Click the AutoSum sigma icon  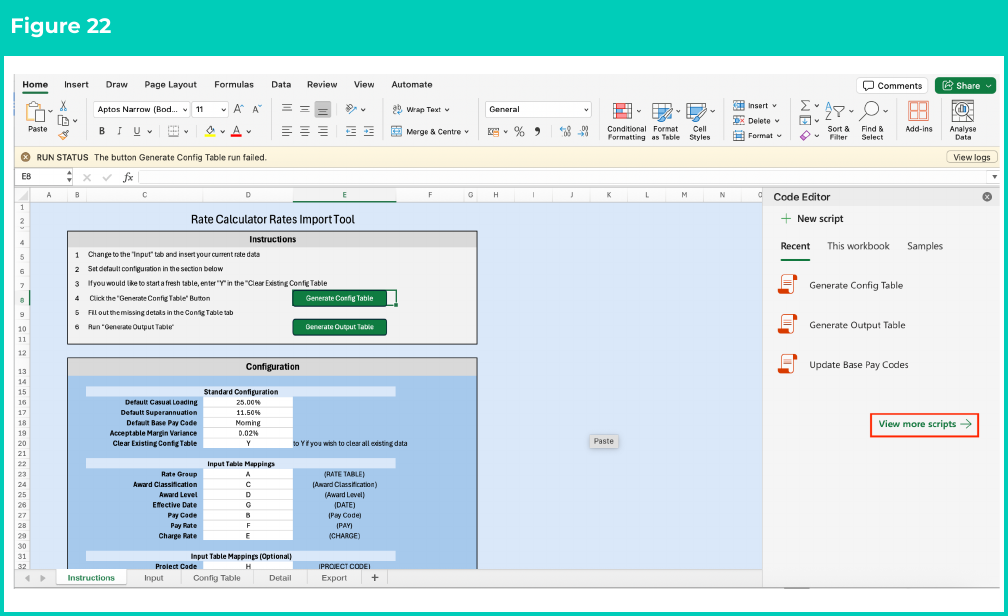click(x=805, y=105)
